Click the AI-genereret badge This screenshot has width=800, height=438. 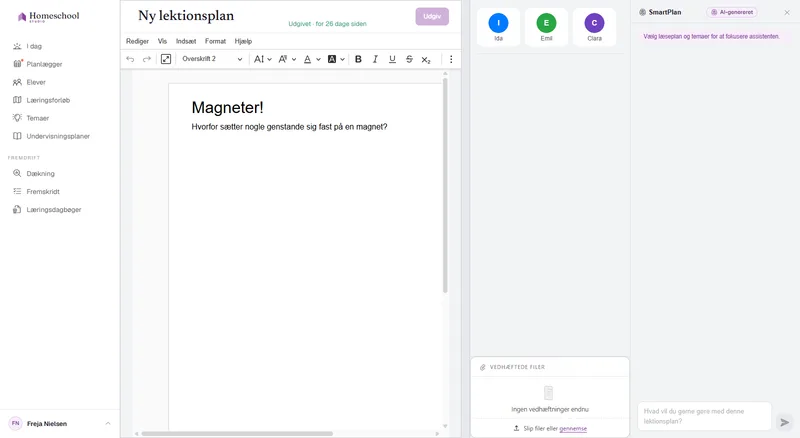[x=732, y=12]
